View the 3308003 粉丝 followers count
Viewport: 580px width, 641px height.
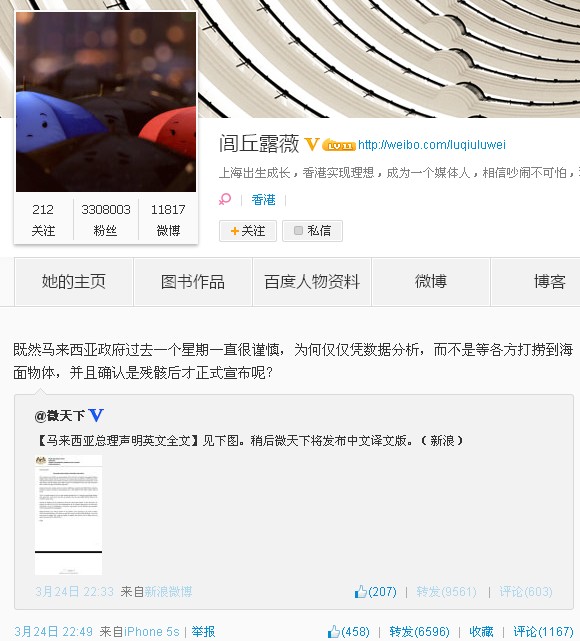106,220
